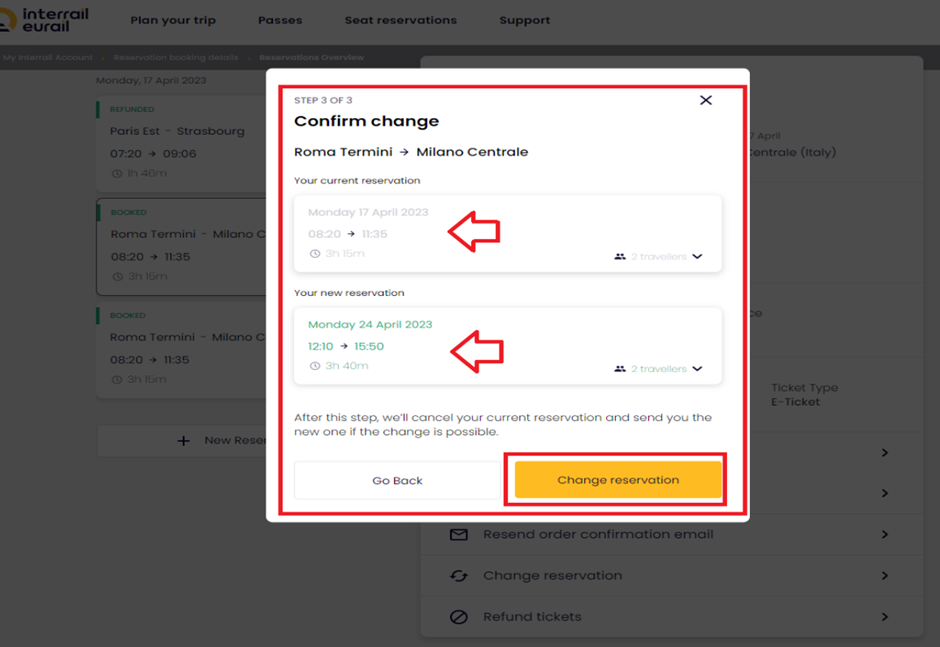
Task: Click My Interrail Account breadcrumb link
Action: click(47, 58)
